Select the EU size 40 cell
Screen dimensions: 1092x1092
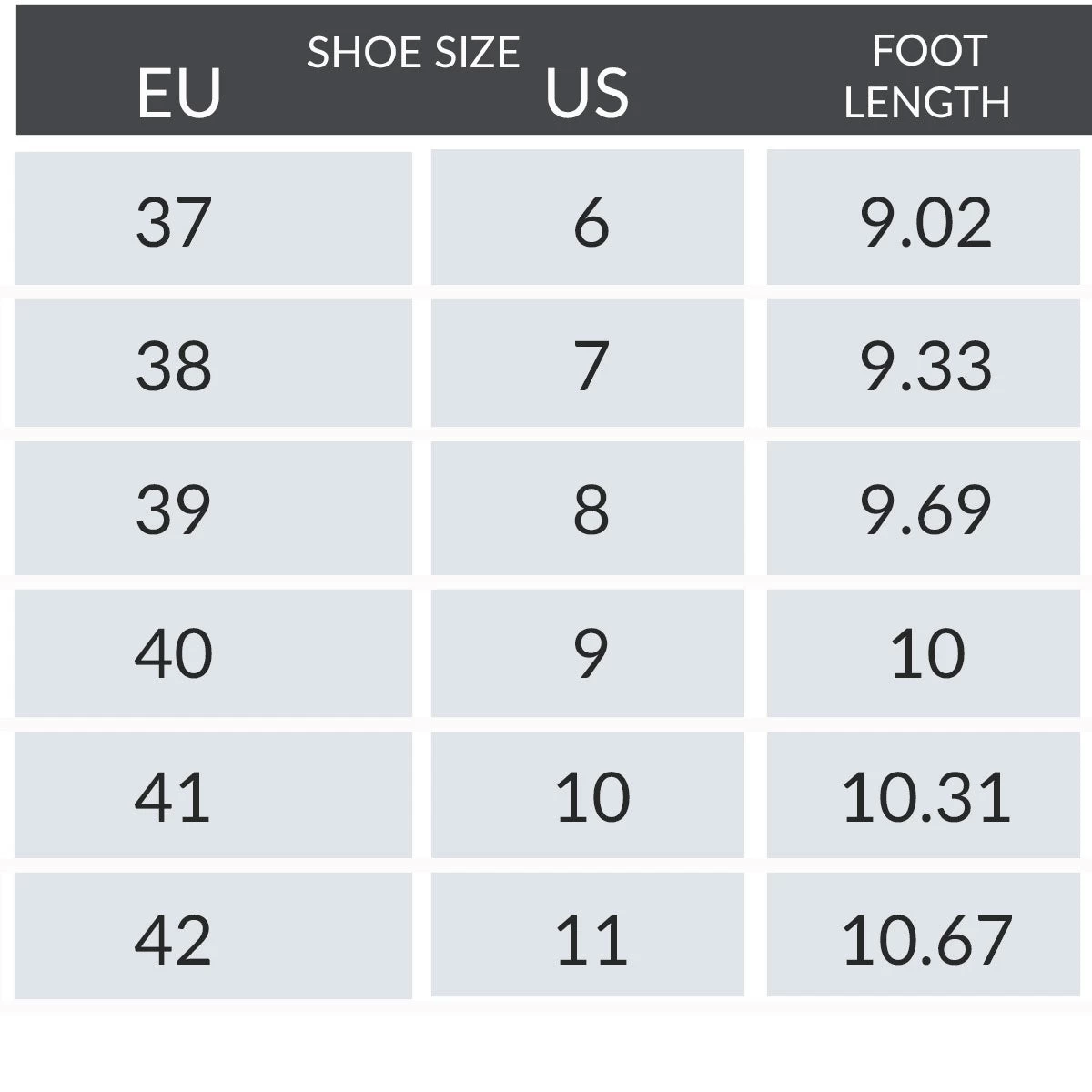pyautogui.click(x=212, y=652)
